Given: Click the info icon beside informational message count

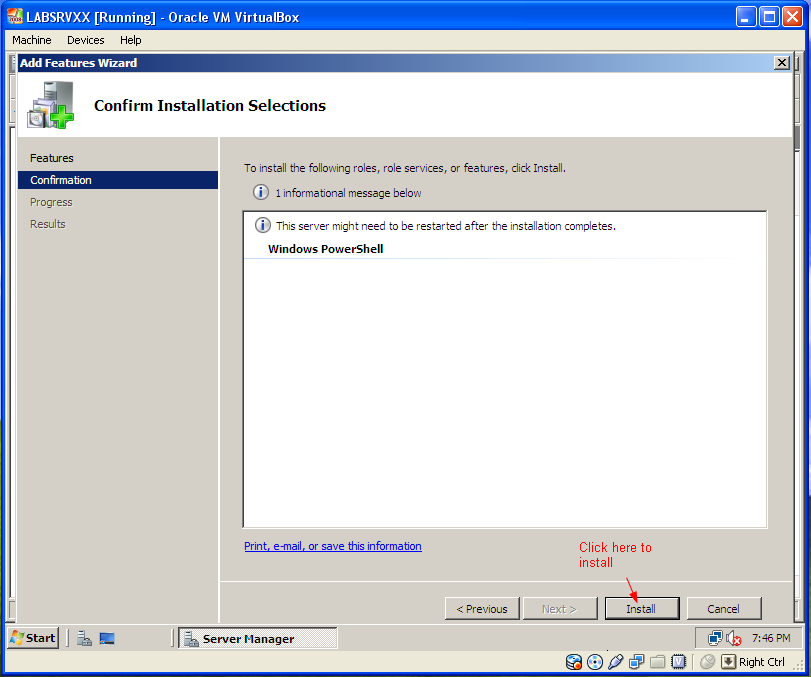Looking at the screenshot, I should (261, 192).
